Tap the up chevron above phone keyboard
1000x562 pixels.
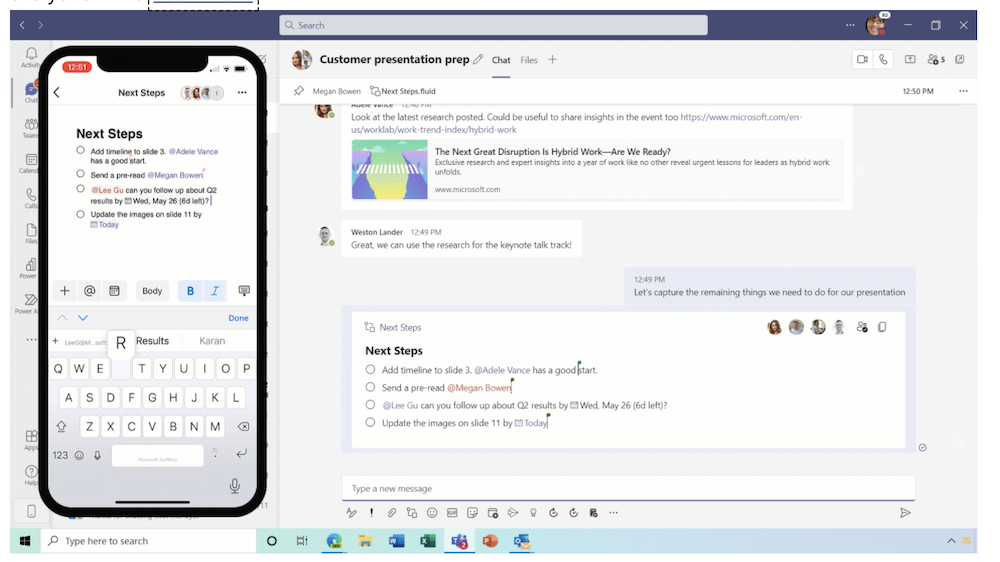click(62, 318)
